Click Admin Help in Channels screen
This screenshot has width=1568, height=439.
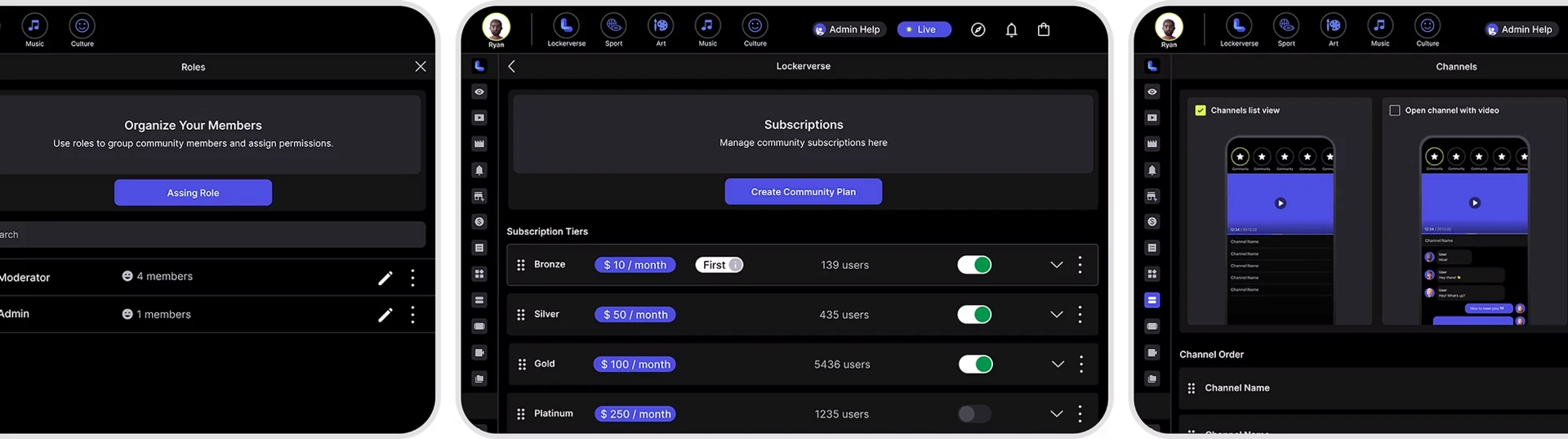(1521, 29)
